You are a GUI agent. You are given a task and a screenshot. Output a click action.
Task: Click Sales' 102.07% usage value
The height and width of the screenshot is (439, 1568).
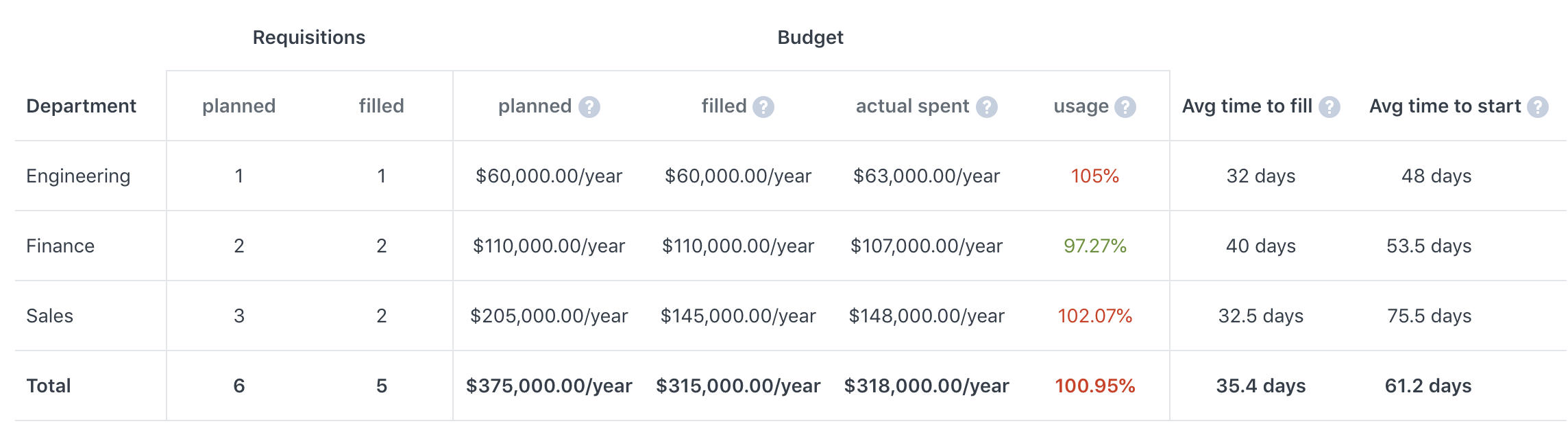[1094, 316]
